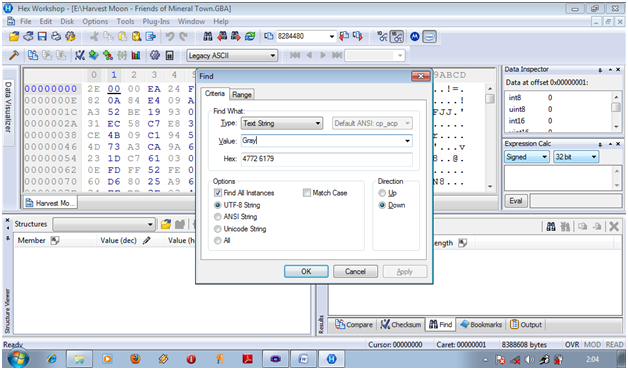Open structure library folder icon
Image resolution: width=628 pixels, height=370 pixels.
[165, 224]
